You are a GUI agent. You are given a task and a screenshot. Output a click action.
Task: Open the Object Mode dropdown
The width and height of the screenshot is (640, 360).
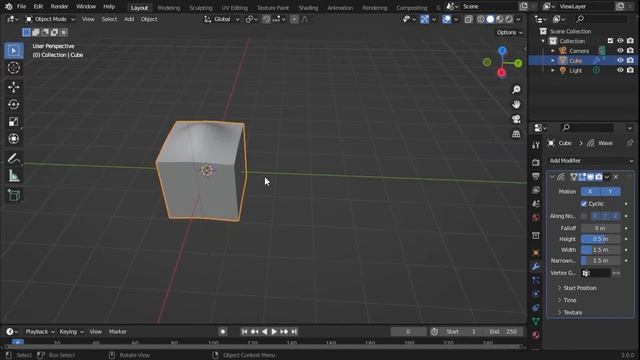(x=51, y=19)
